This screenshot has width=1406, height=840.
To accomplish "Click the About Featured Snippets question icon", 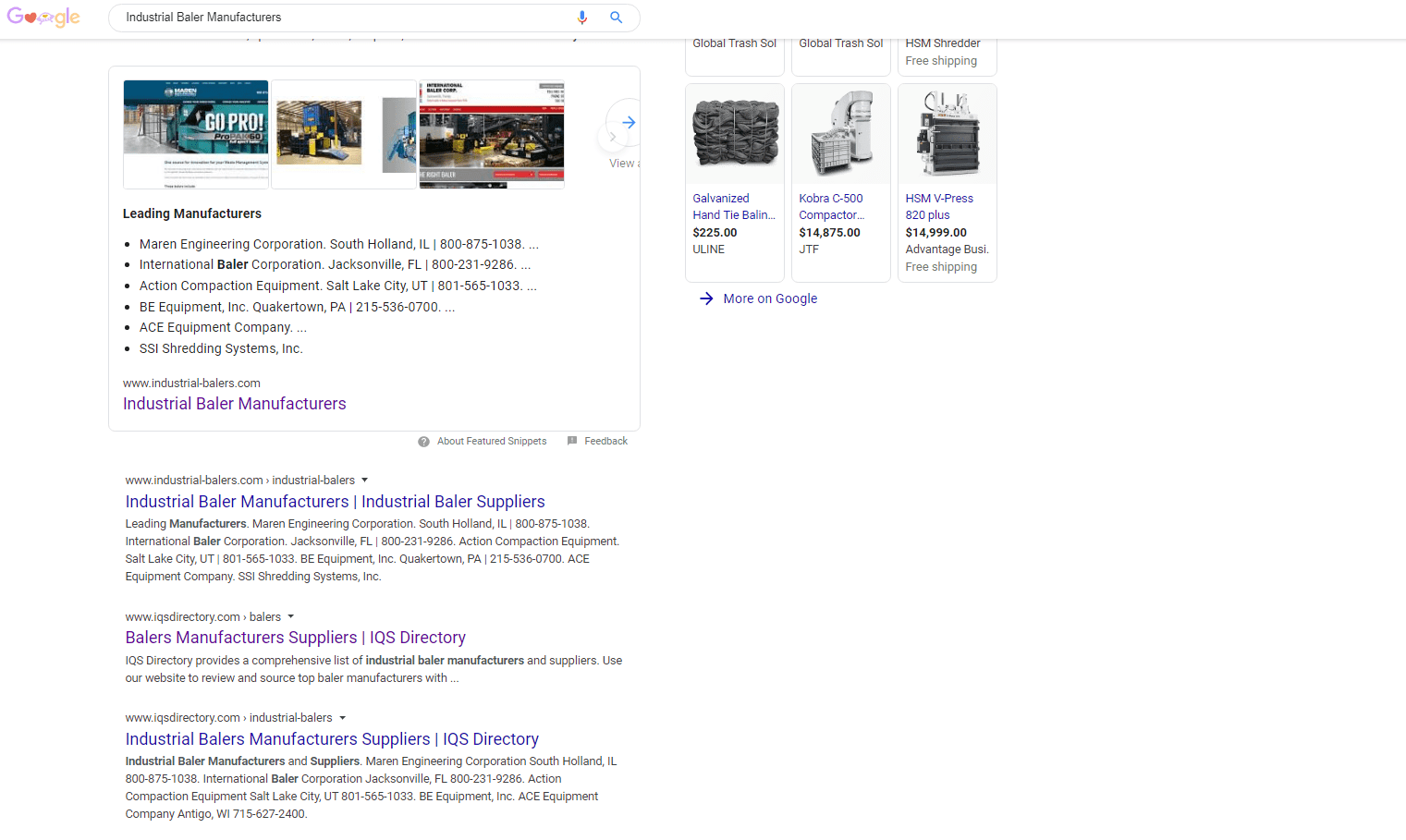I will click(423, 442).
